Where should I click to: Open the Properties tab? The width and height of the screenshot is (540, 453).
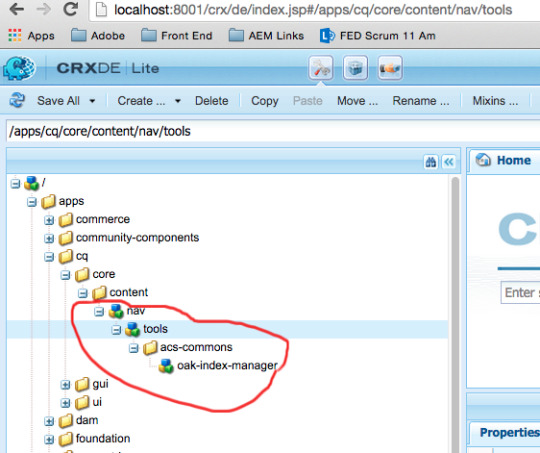click(x=509, y=432)
